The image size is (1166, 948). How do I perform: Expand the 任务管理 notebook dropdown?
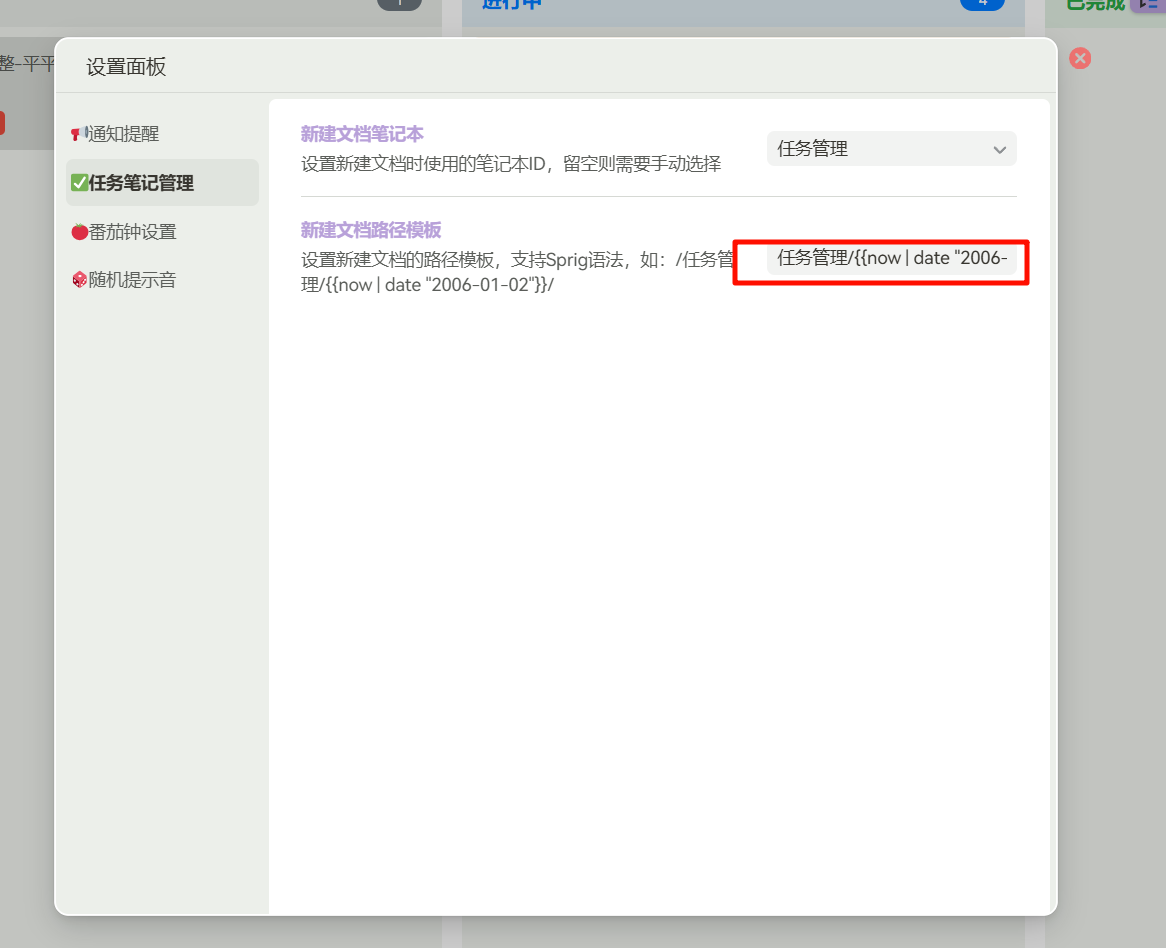[892, 149]
